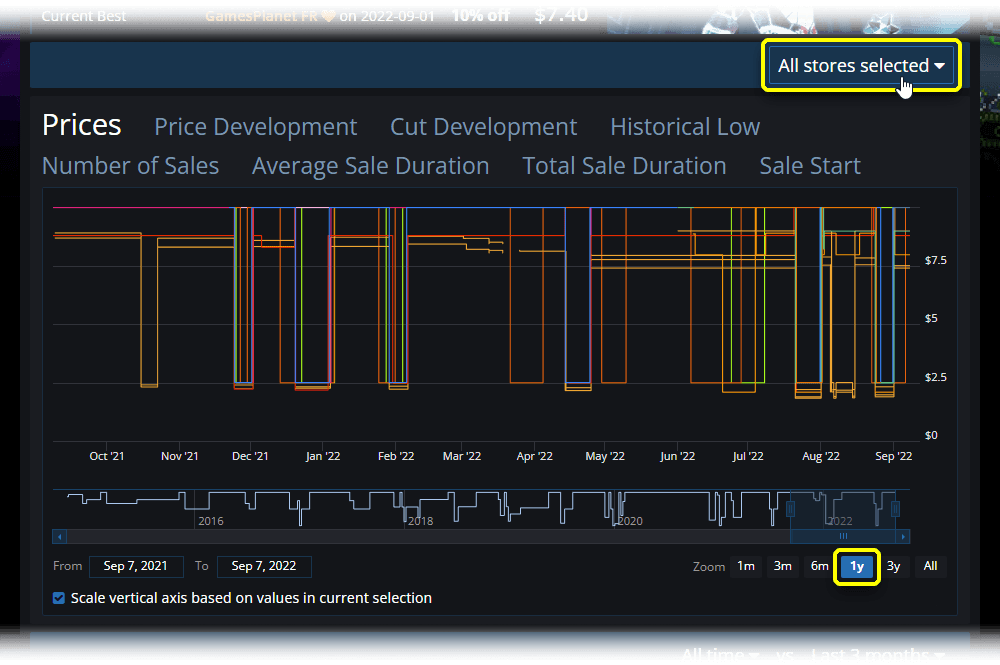This screenshot has width=1000, height=665.
Task: Click the $7.5 axis label
Action: click(x=936, y=260)
